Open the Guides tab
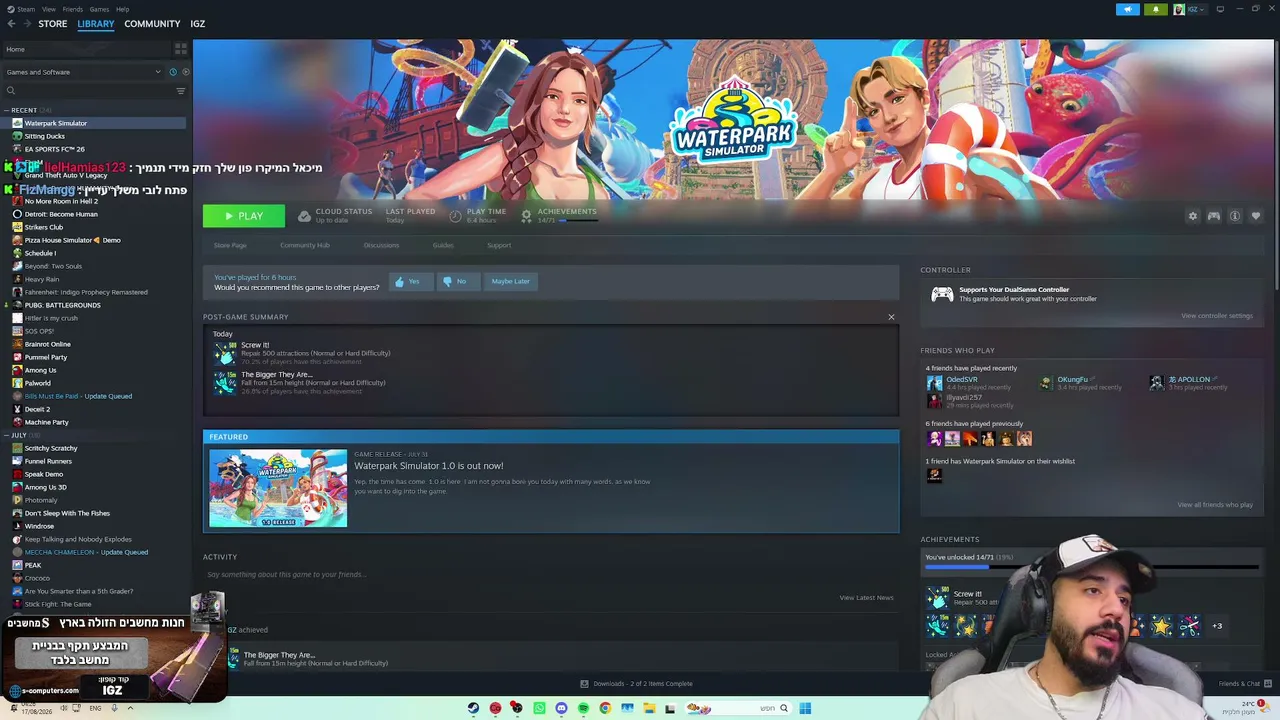Viewport: 1280px width, 720px height. point(443,245)
